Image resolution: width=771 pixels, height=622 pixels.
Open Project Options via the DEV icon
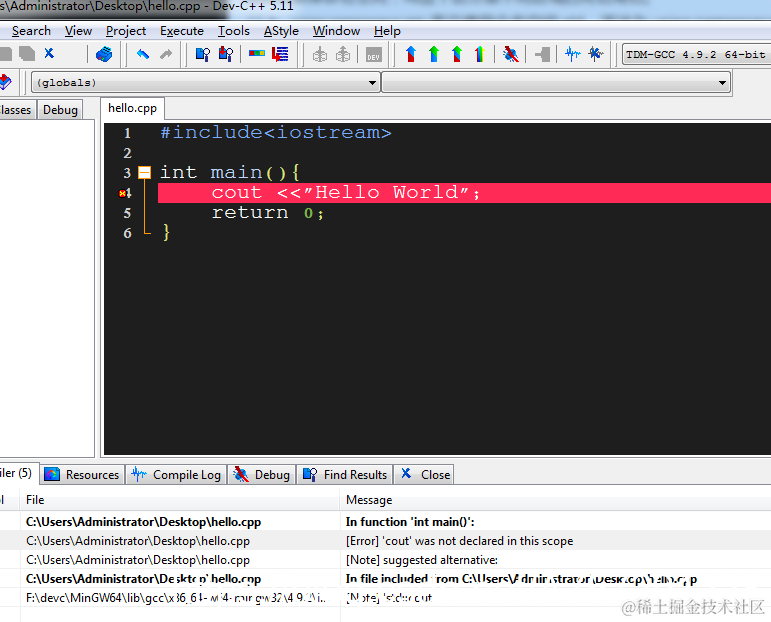coord(374,54)
